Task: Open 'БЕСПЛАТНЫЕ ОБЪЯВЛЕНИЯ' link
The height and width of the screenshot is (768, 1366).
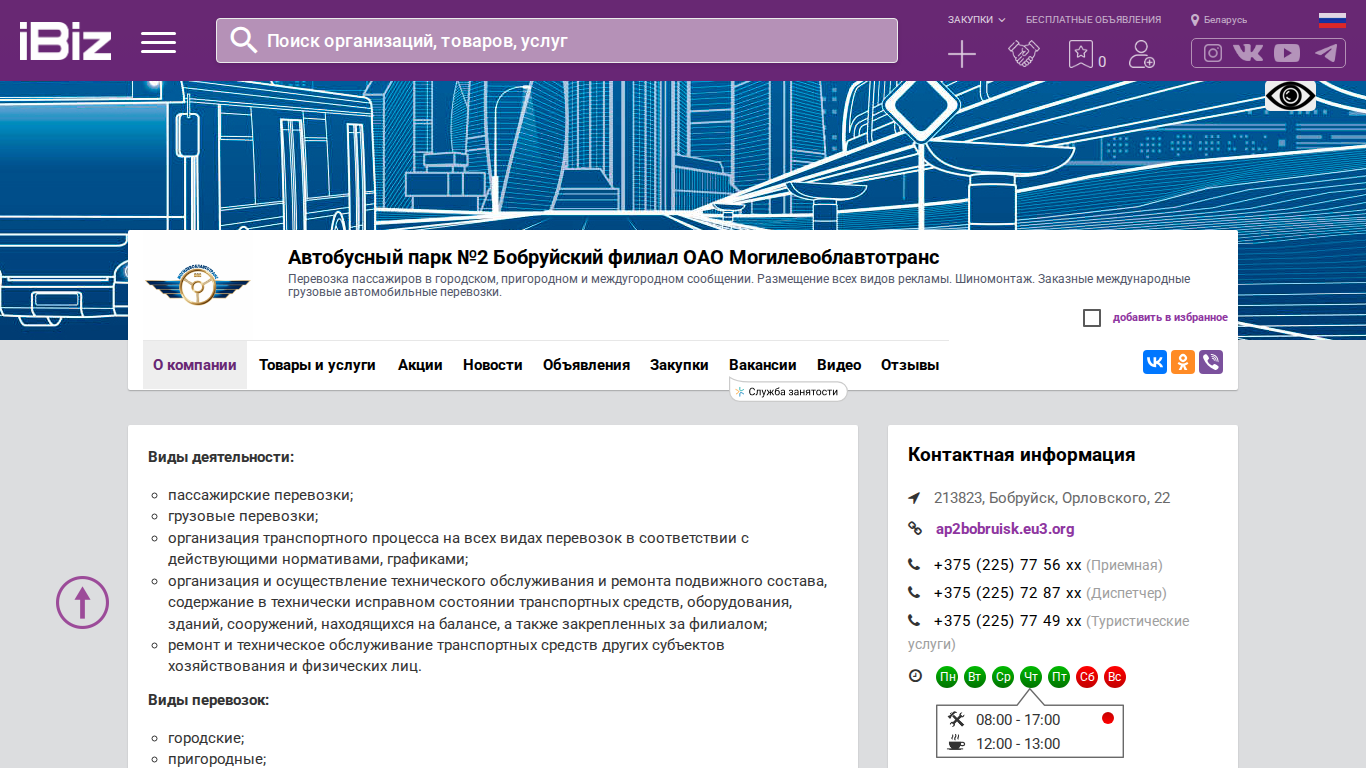Action: click(x=1093, y=20)
